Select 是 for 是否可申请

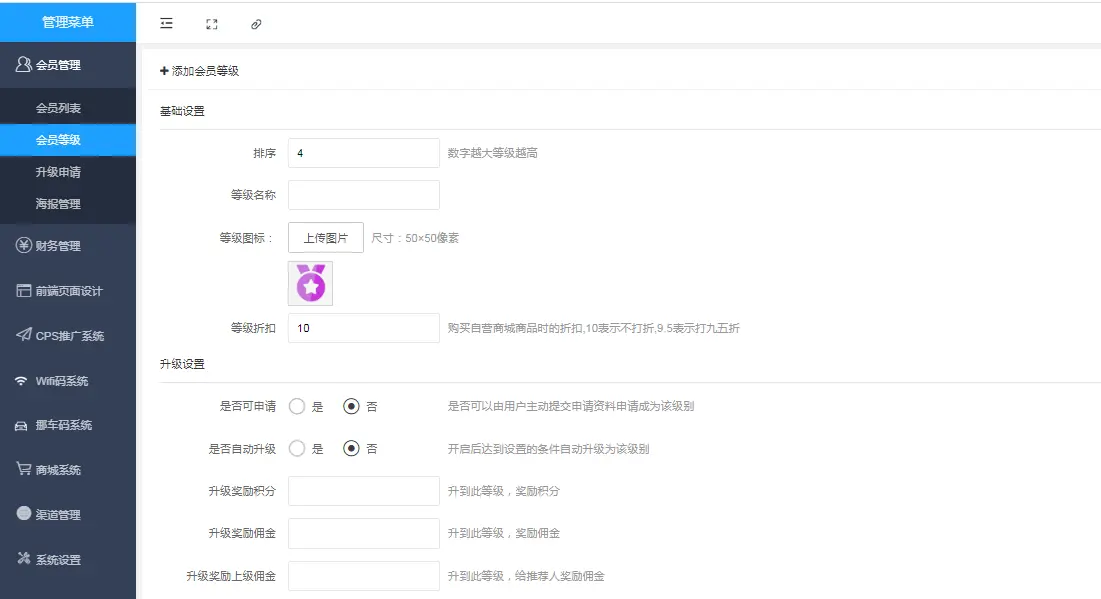(x=297, y=407)
